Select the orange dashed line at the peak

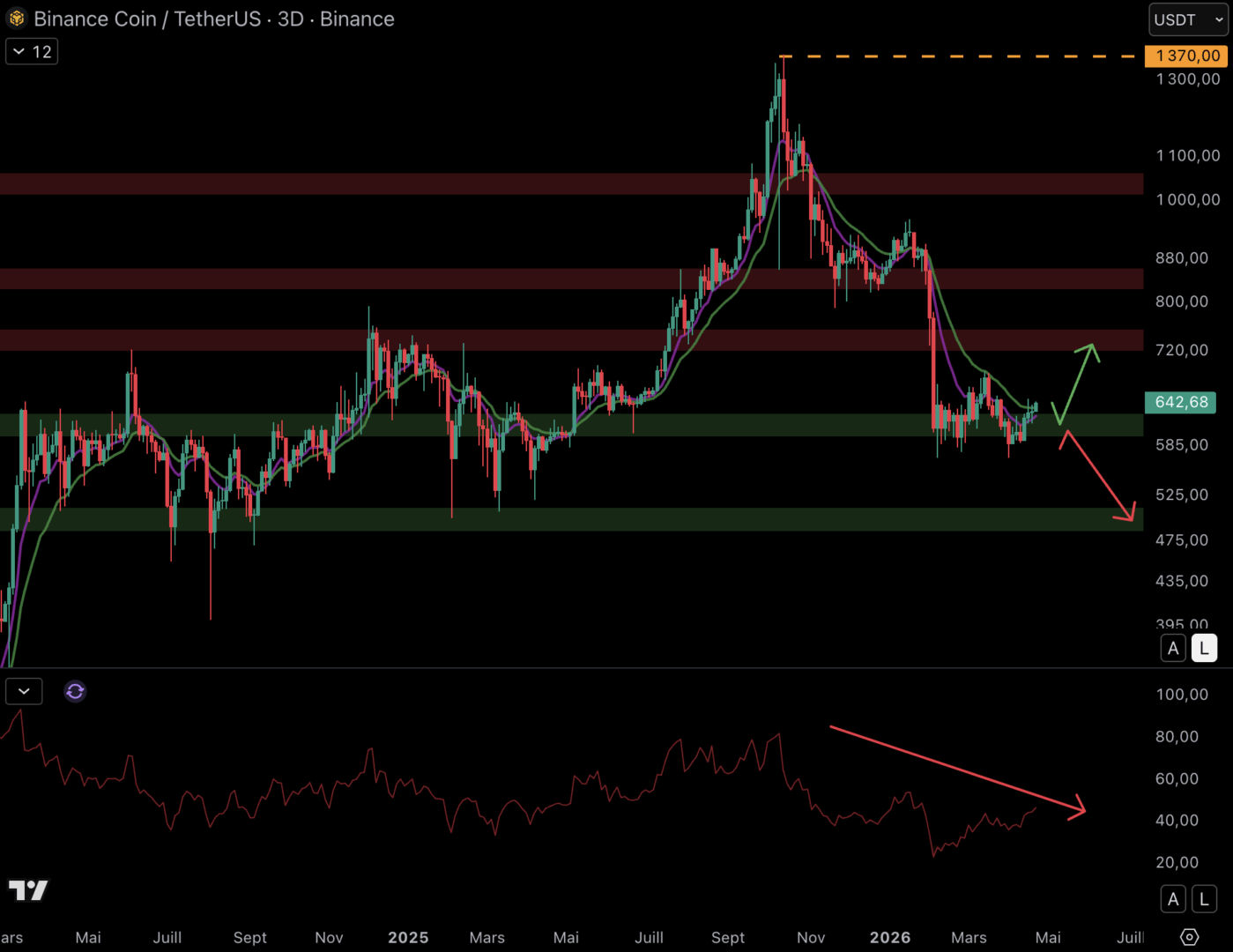(x=961, y=56)
